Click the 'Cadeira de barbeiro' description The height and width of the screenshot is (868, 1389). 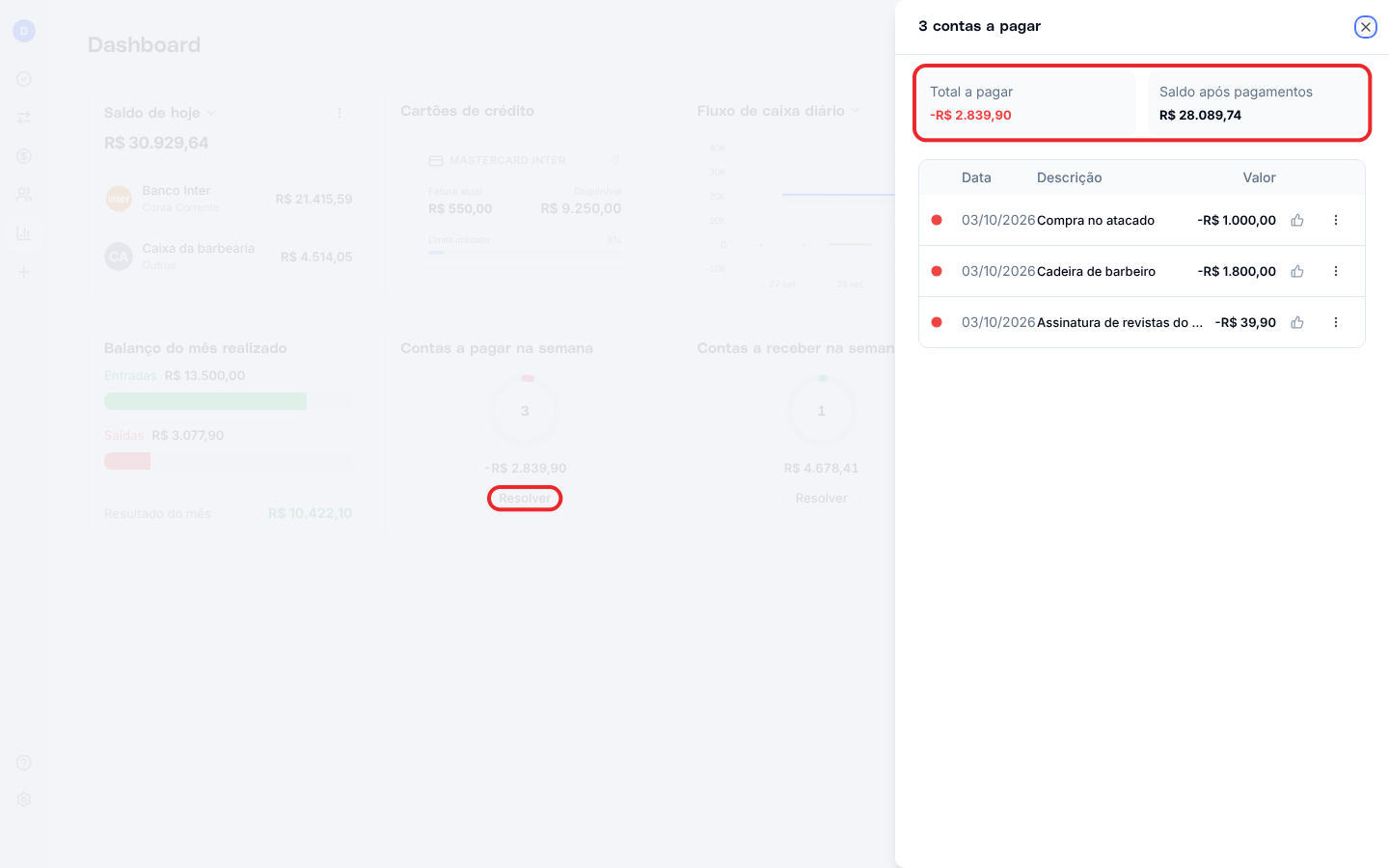pyautogui.click(x=1097, y=271)
